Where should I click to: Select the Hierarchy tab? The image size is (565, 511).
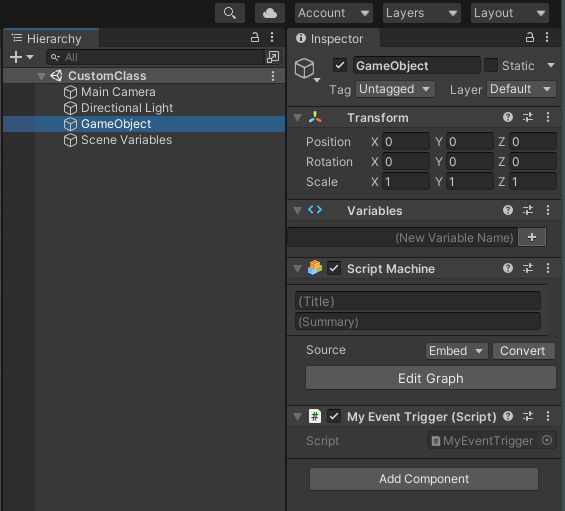[x=51, y=38]
